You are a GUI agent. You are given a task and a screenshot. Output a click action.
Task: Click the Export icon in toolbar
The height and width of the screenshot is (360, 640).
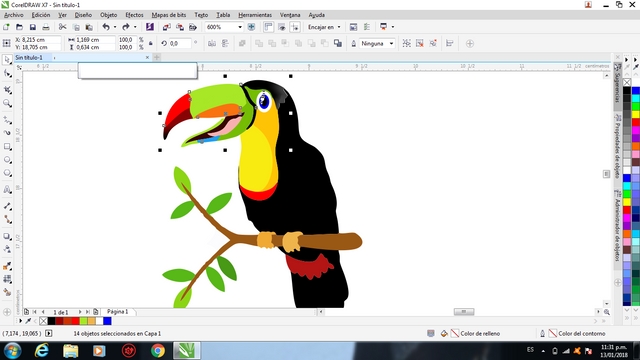tap(180, 27)
